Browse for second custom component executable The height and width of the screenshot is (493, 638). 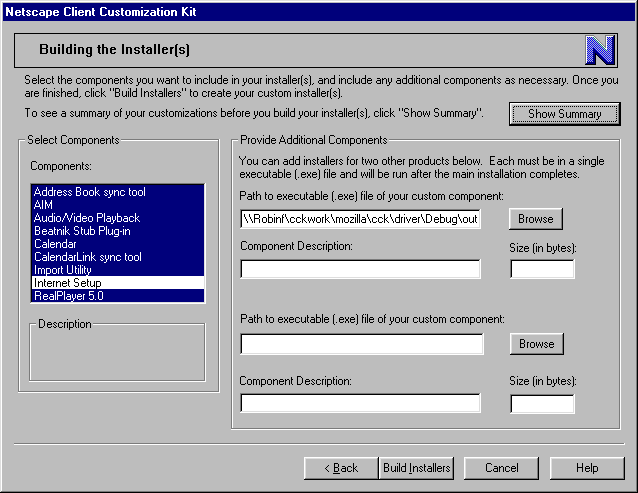click(x=536, y=344)
